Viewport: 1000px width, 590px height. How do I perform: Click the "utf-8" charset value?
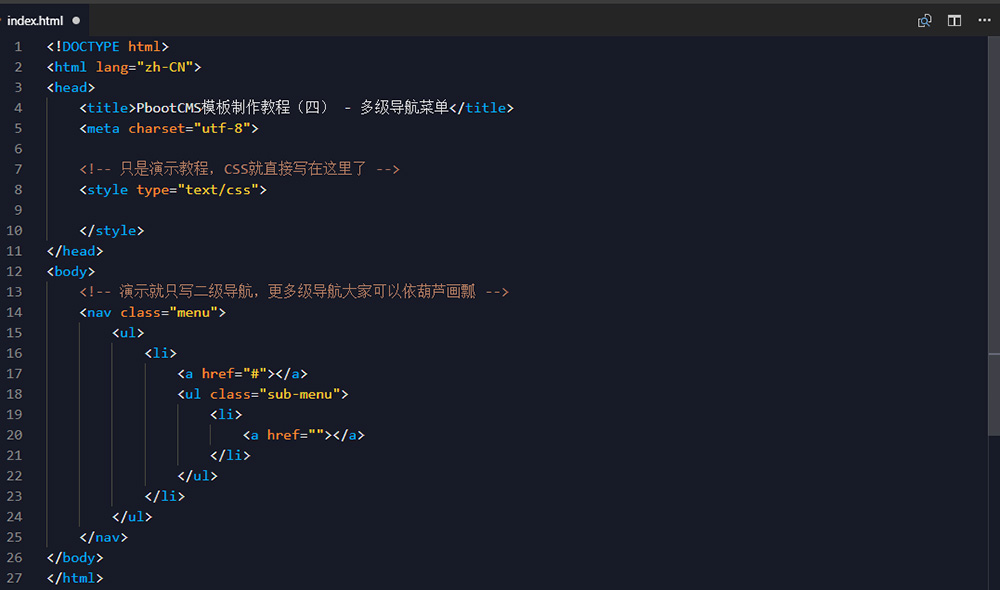pyautogui.click(x=226, y=128)
